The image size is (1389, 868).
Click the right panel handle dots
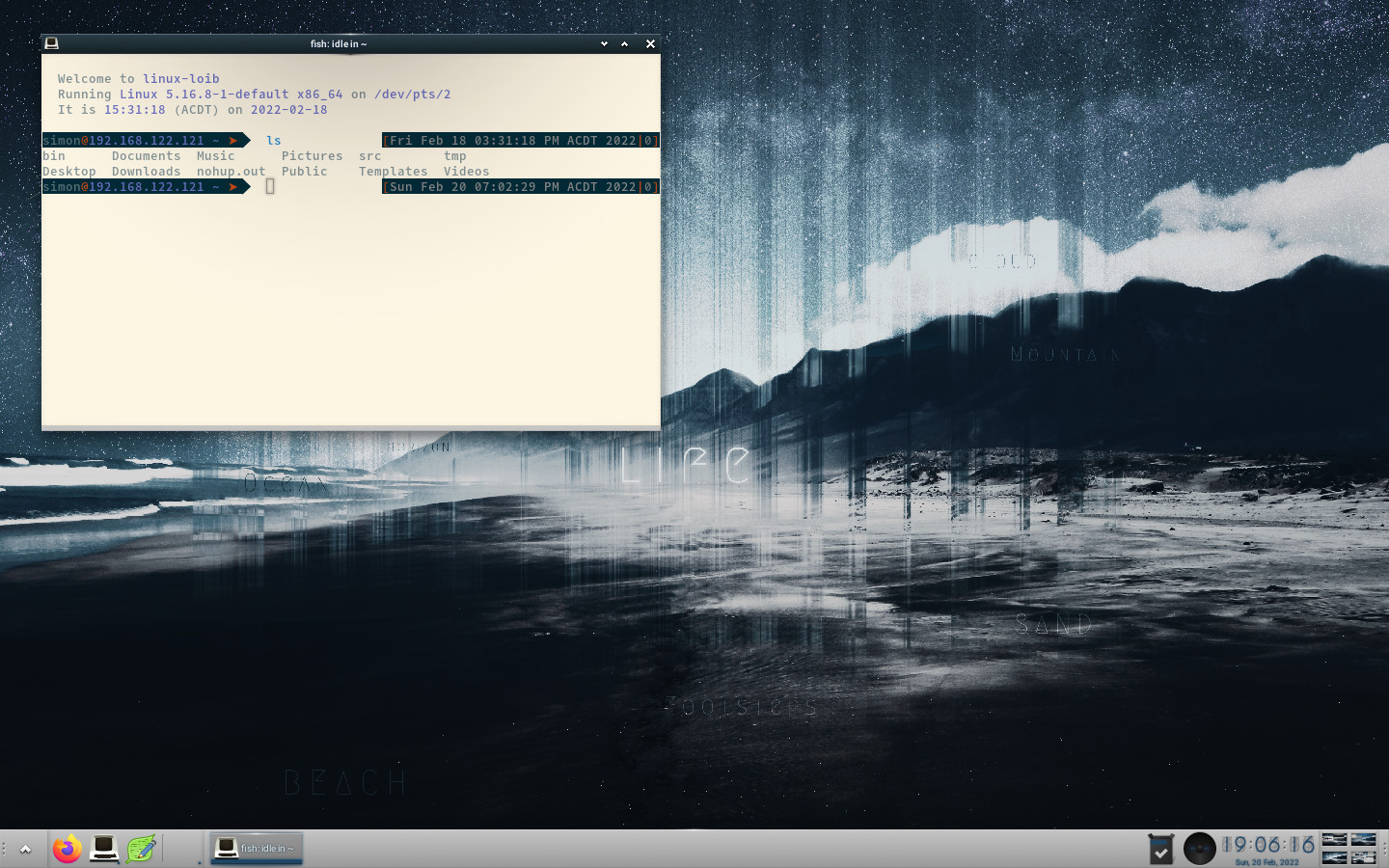point(1383,850)
